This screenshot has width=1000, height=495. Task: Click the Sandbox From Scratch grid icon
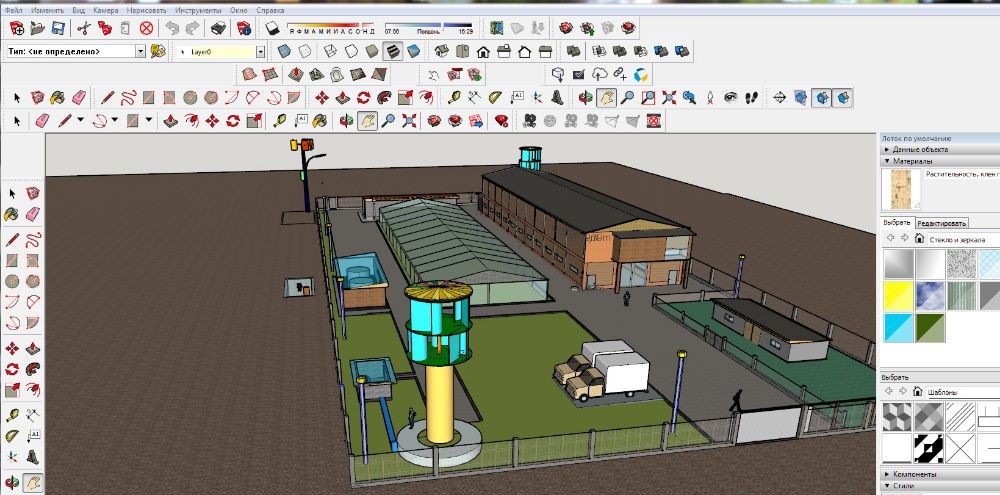(x=270, y=75)
